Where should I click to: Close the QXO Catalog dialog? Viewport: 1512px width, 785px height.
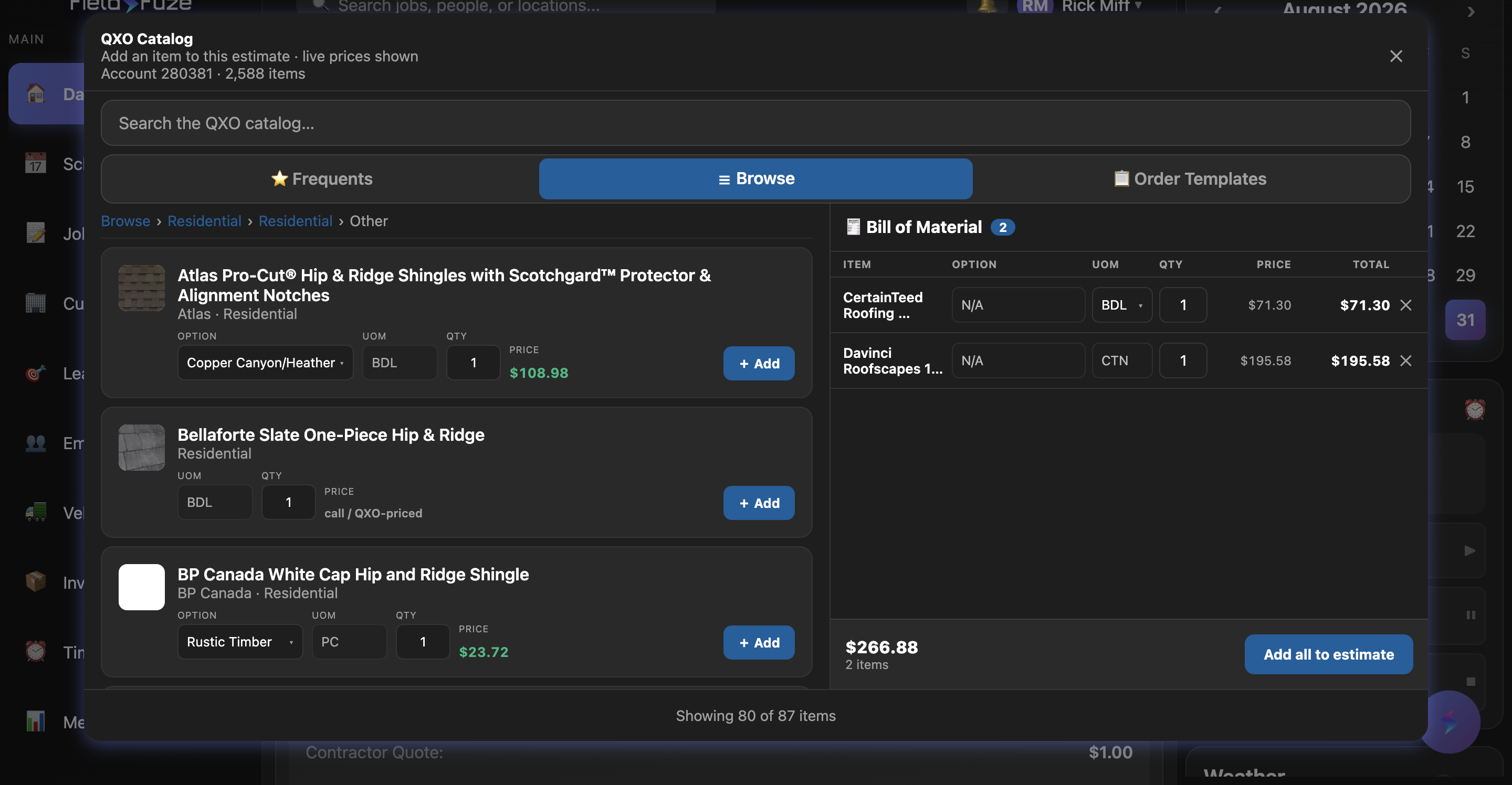click(1396, 56)
